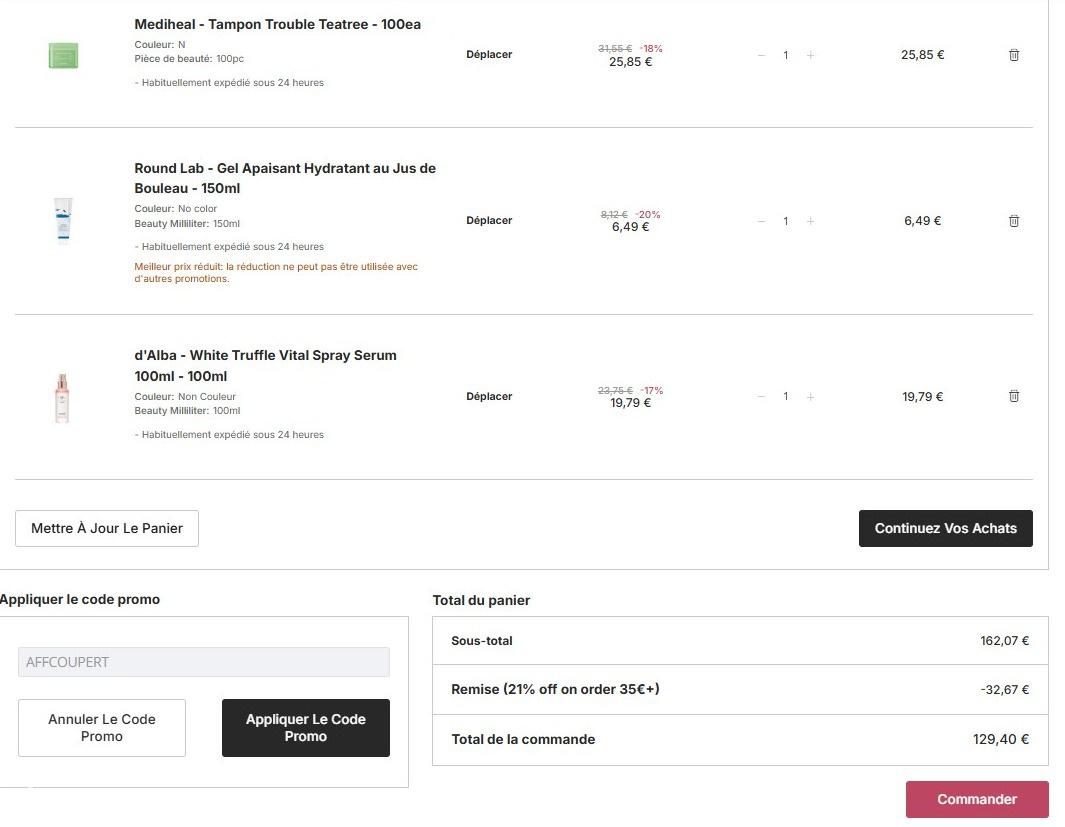Click Continuez Vos Achats button
Screen dimensions: 1065x827
coord(945,529)
